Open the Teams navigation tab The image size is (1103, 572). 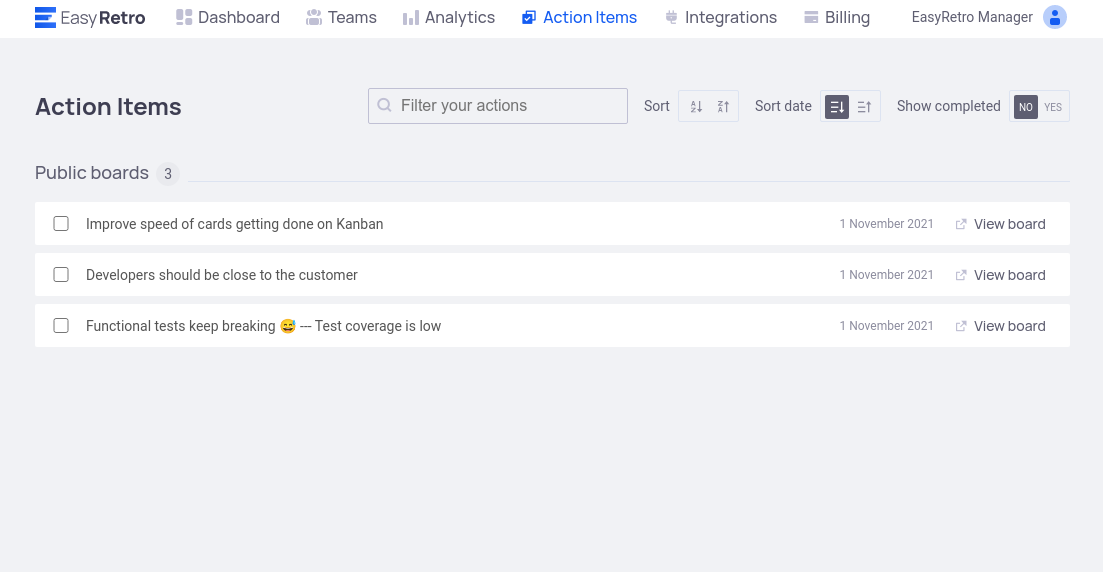[x=341, y=17]
